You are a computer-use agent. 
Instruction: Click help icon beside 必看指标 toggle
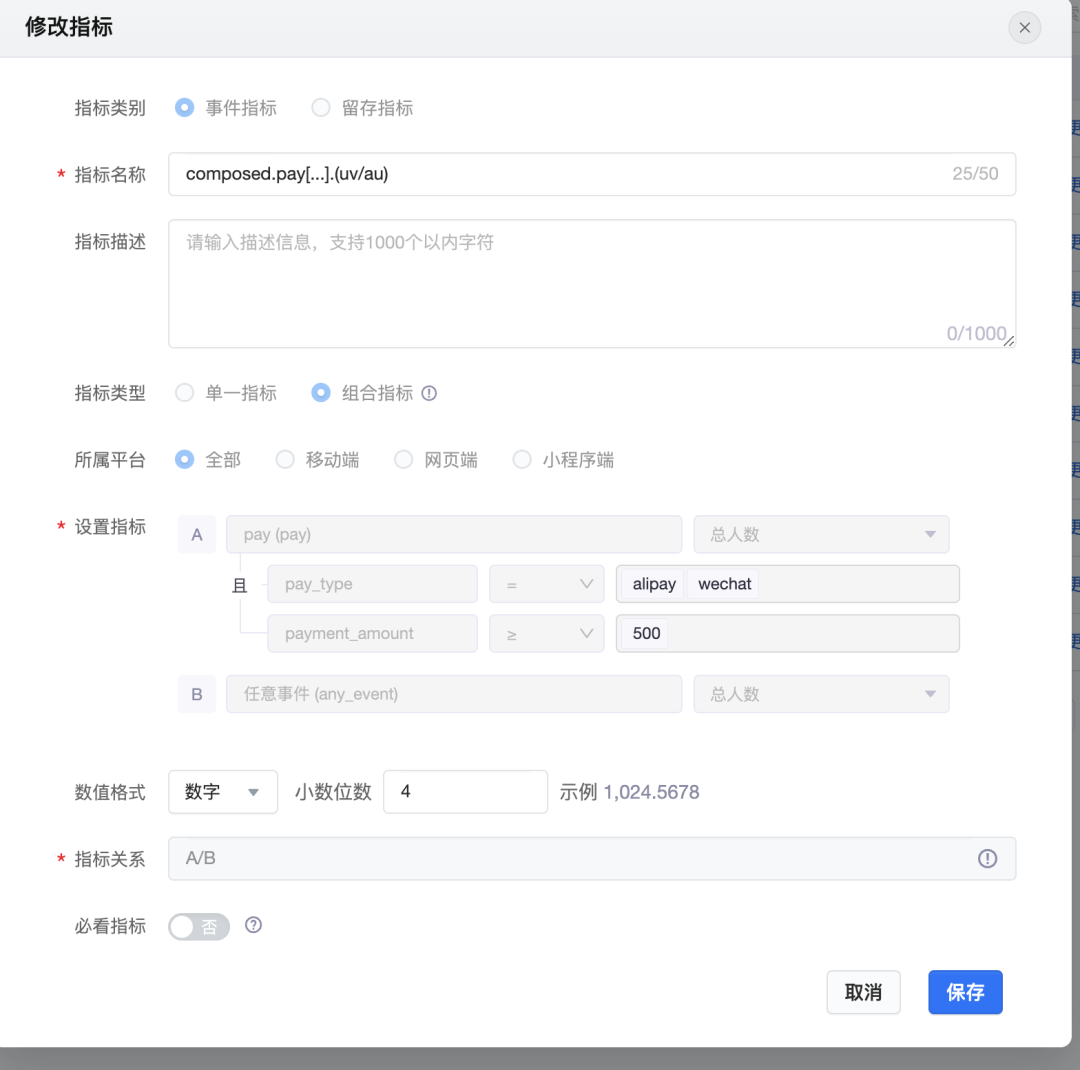point(254,926)
